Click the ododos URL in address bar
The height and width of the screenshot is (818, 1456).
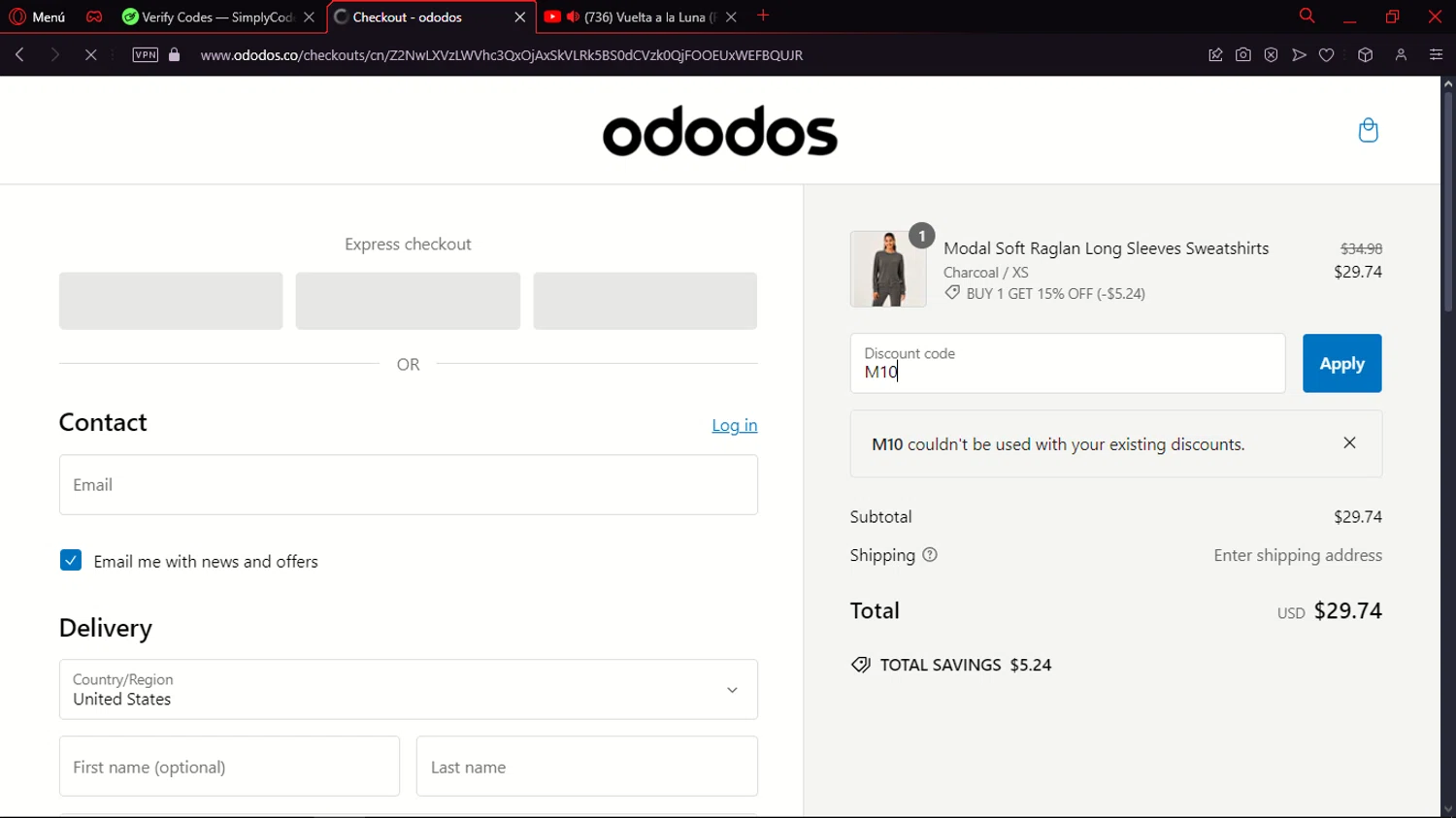[501, 55]
